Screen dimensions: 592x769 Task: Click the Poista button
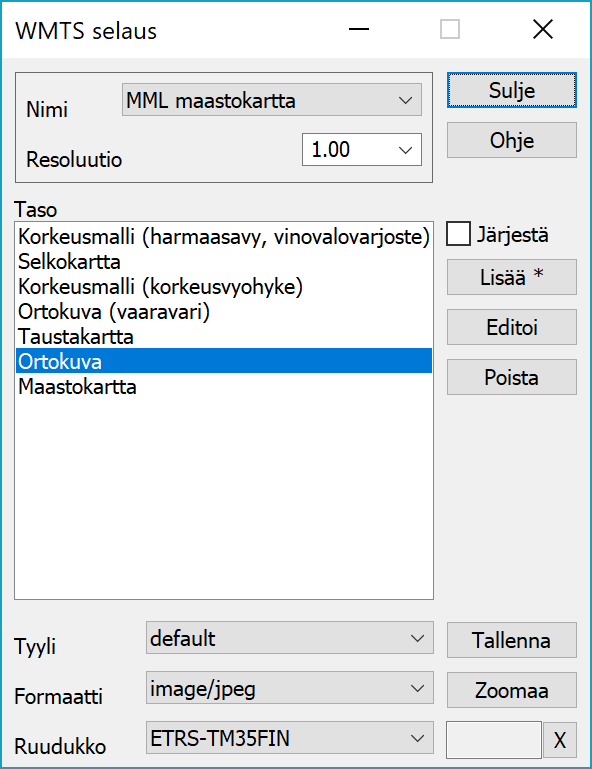(x=512, y=377)
